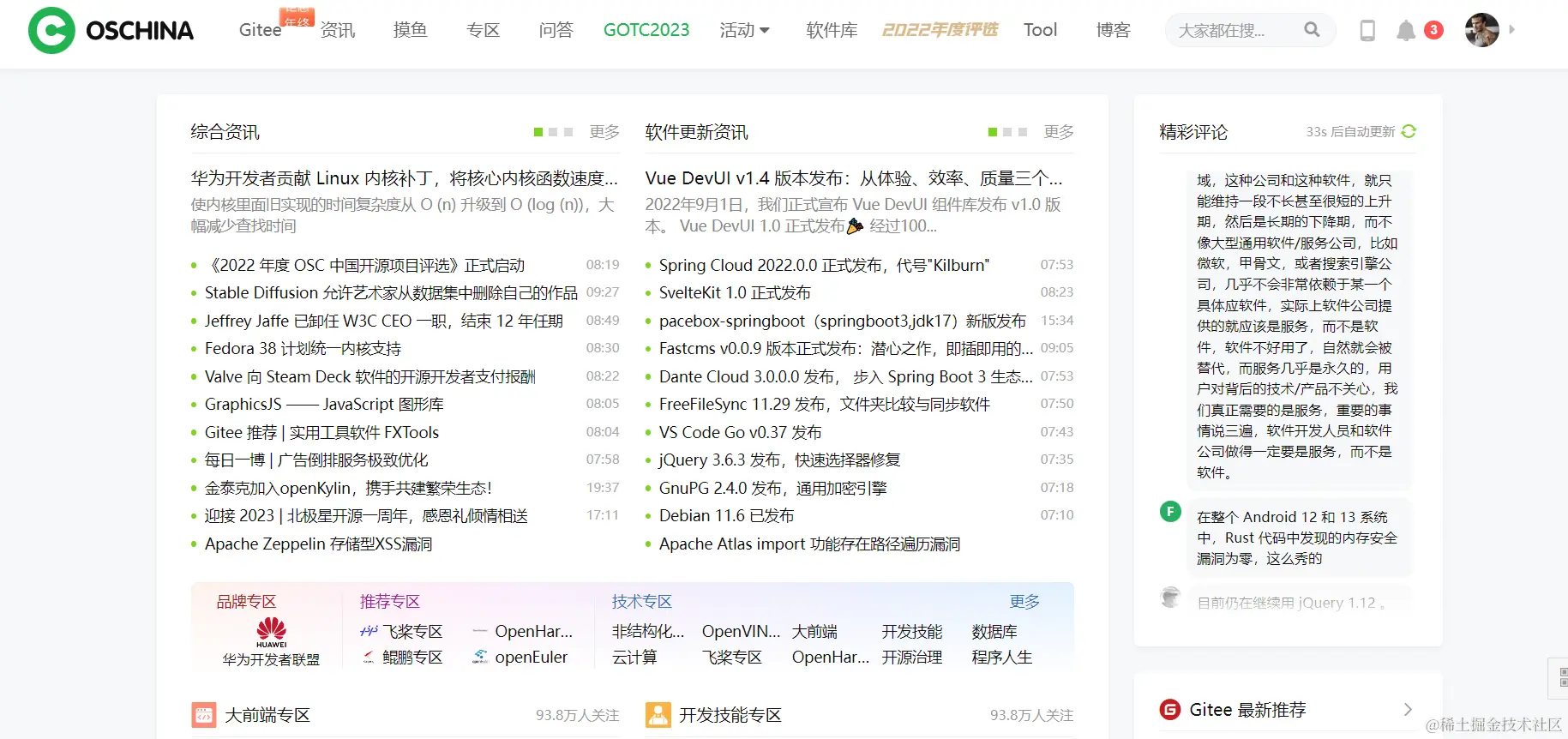Open Spring Cloud 2022.0.0 release news
The image size is (1568, 739).
point(824,265)
